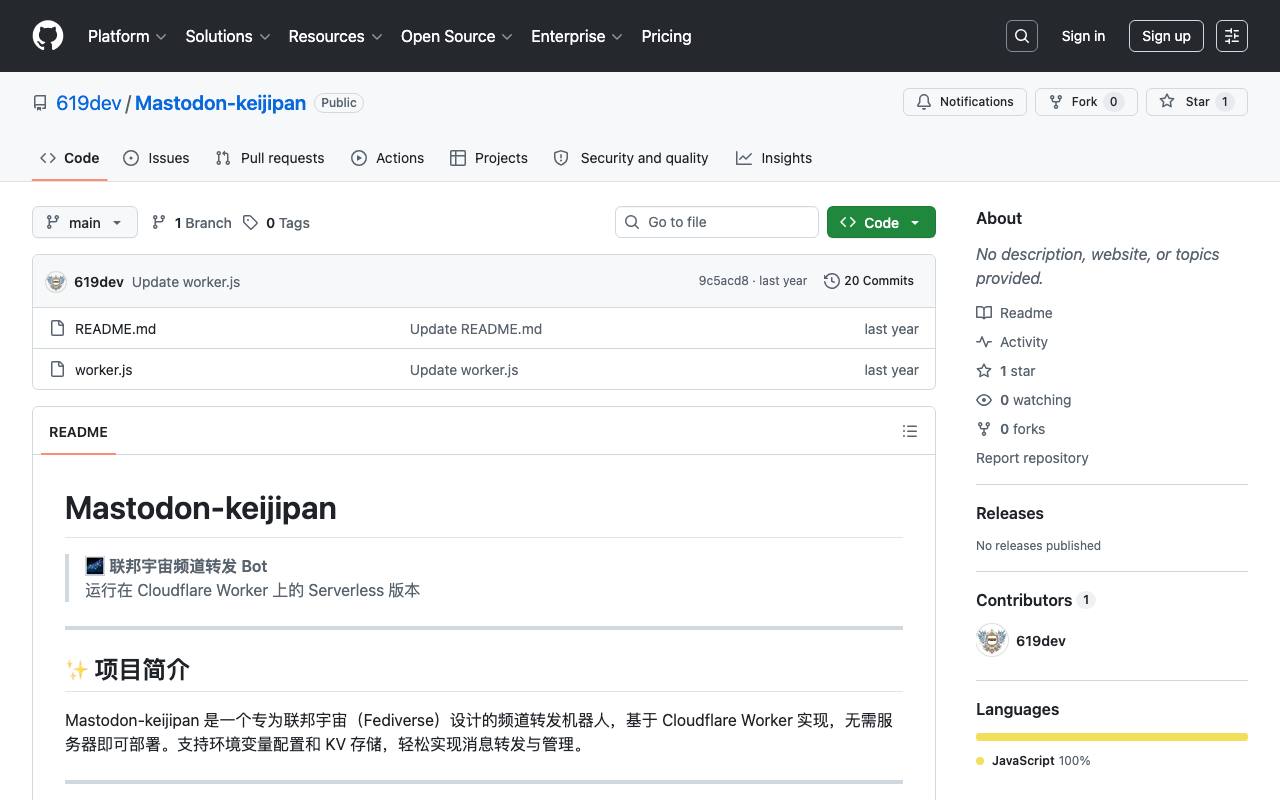This screenshot has width=1280, height=800.
Task: Open the Releases heading link
Action: [x=1009, y=513]
